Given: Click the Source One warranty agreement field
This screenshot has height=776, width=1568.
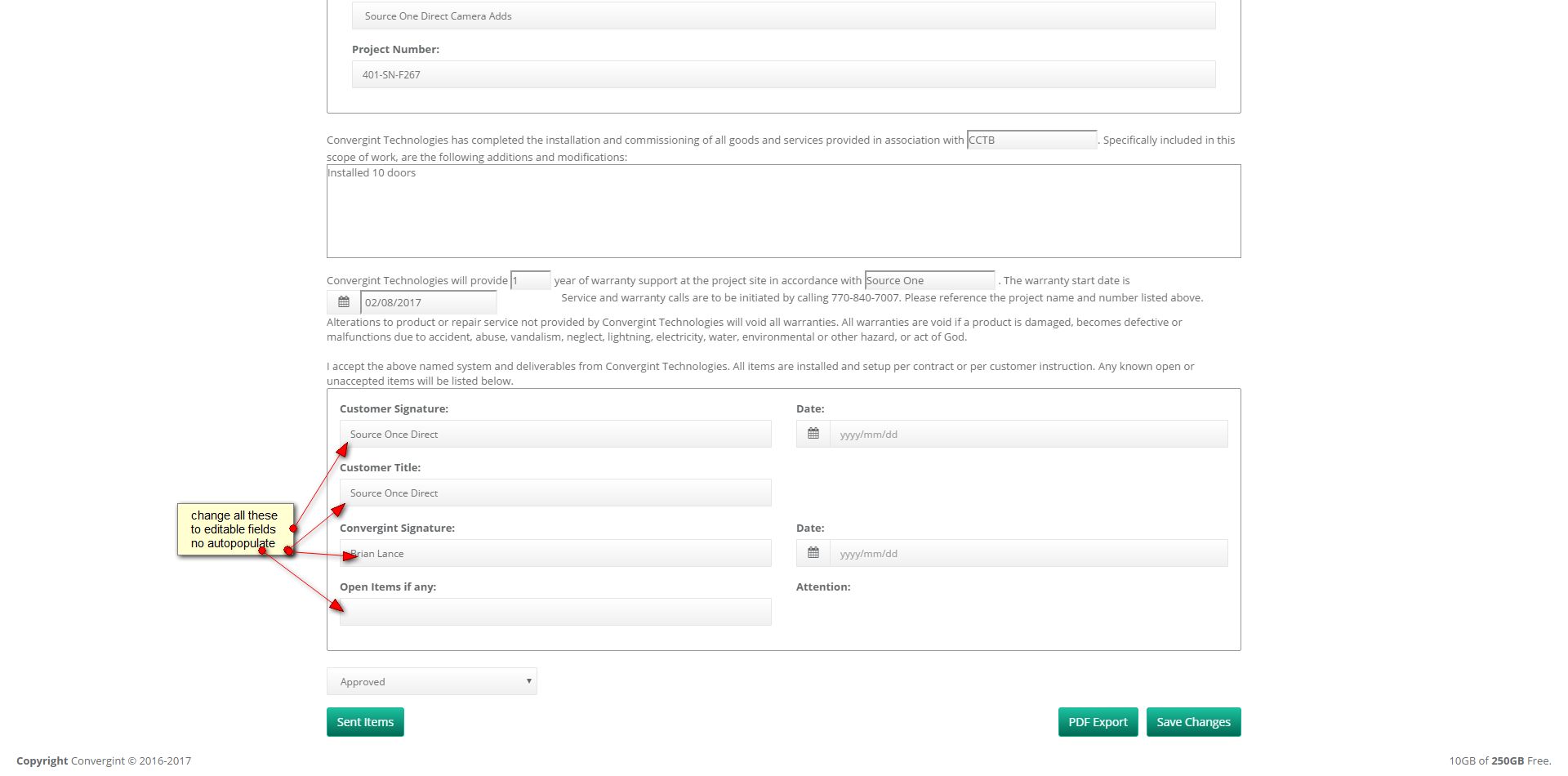Looking at the screenshot, I should coord(929,281).
